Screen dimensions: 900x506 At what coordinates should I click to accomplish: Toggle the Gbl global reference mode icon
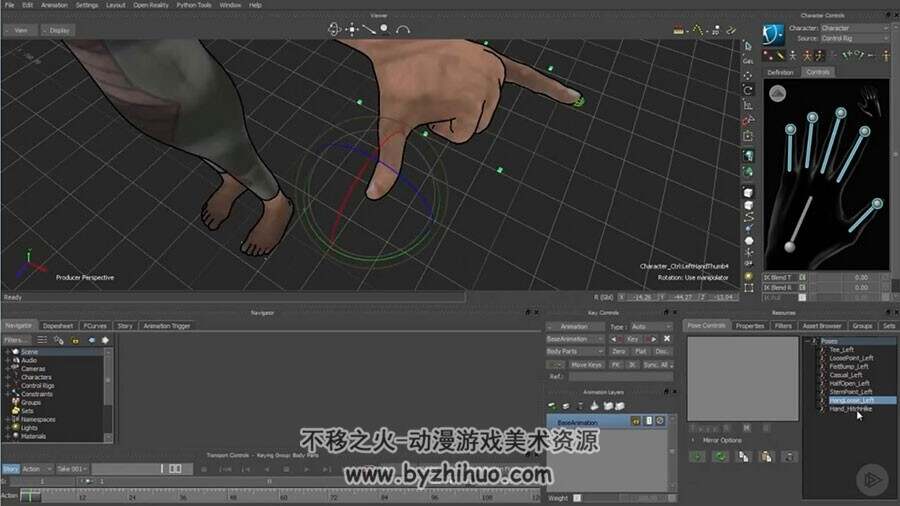coord(748,60)
